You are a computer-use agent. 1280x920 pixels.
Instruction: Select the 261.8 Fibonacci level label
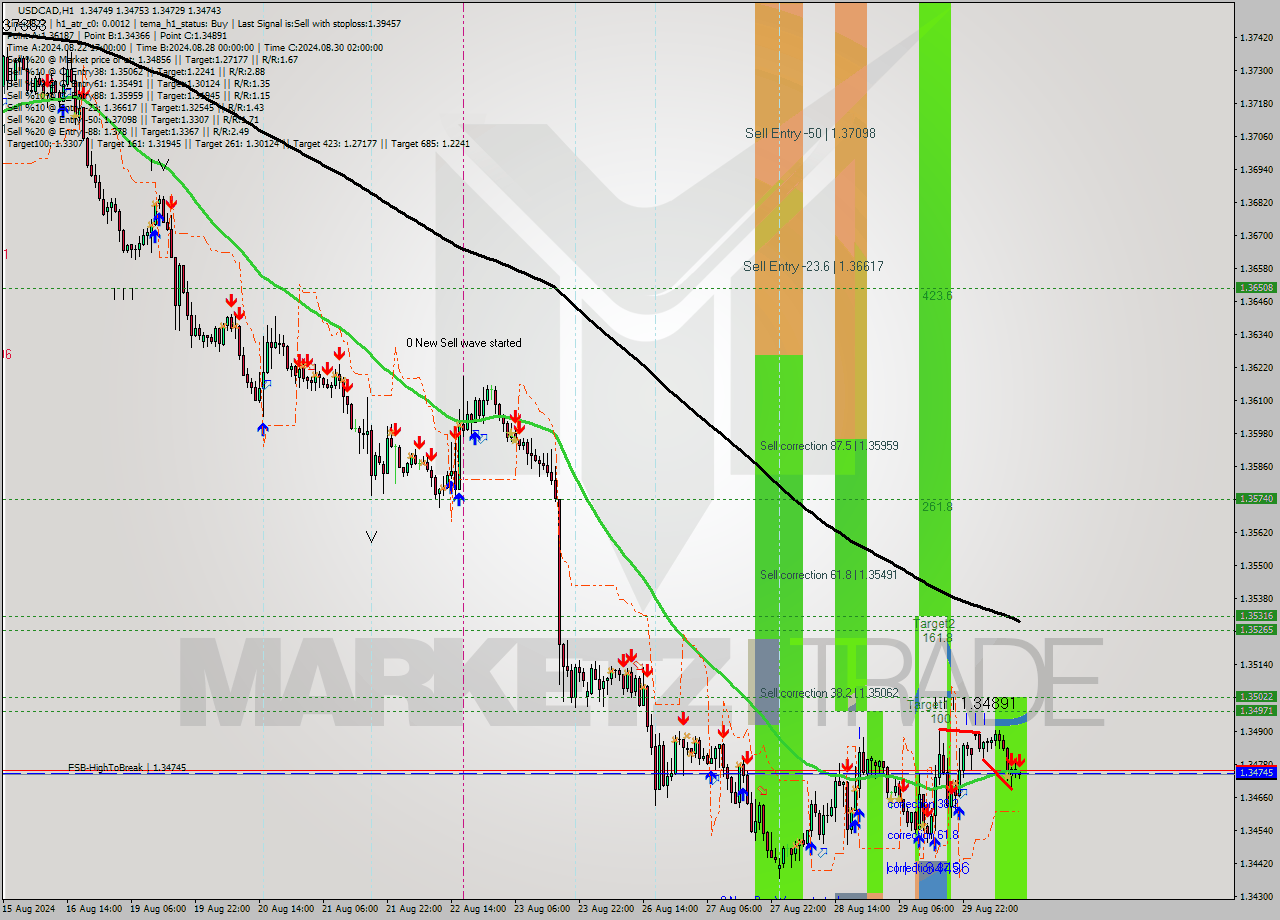coord(937,507)
